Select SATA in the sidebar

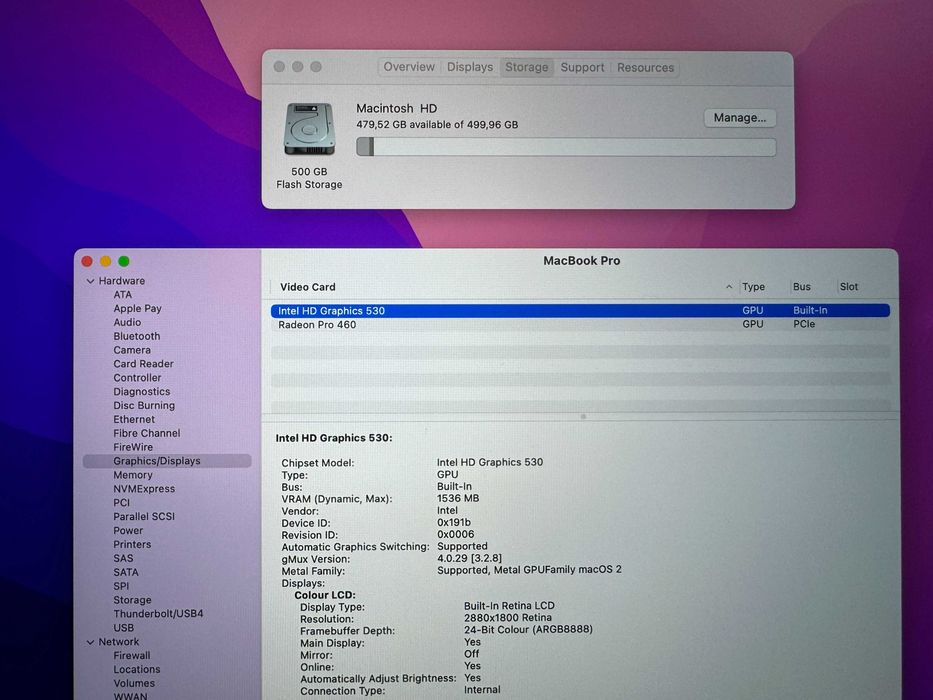point(126,572)
